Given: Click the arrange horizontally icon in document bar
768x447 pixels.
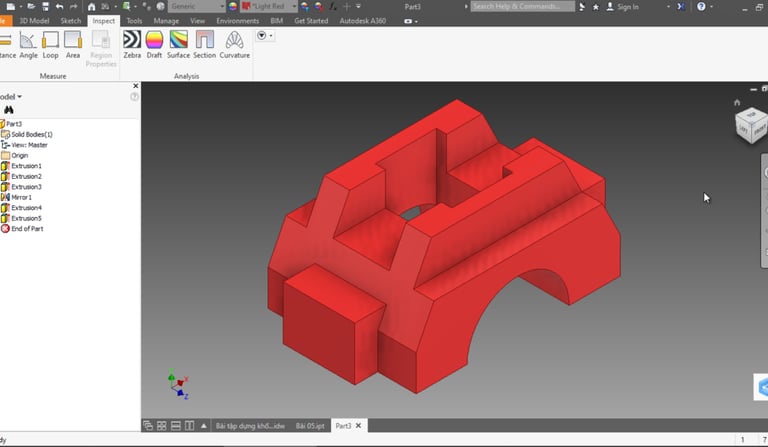Looking at the screenshot, I should point(176,425).
